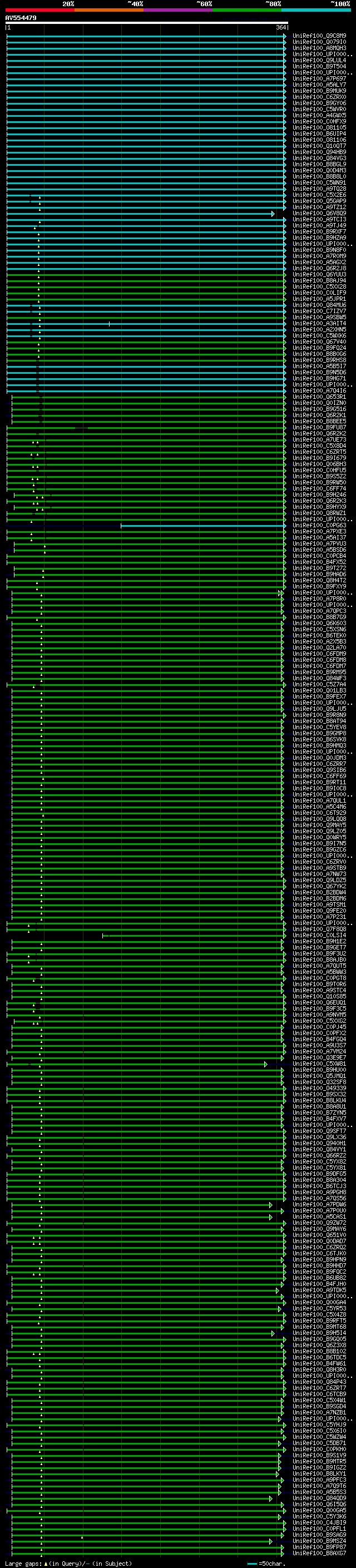Select label UniRef100_B8AT94
This screenshot has width=356, height=1568.
(319, 721)
